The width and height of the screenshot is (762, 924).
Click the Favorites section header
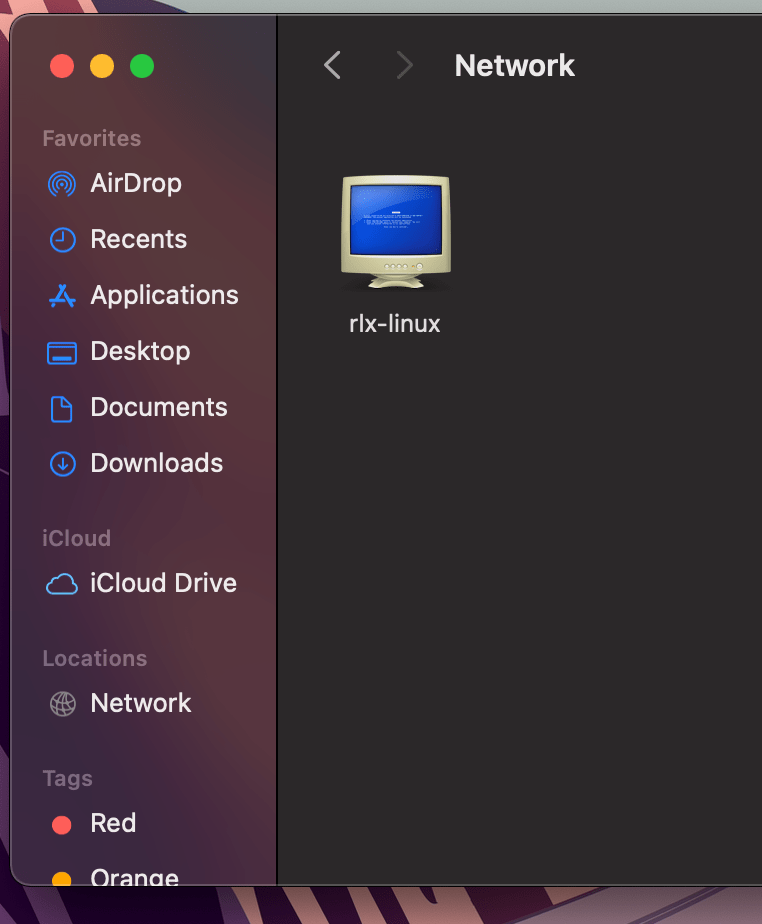[92, 138]
